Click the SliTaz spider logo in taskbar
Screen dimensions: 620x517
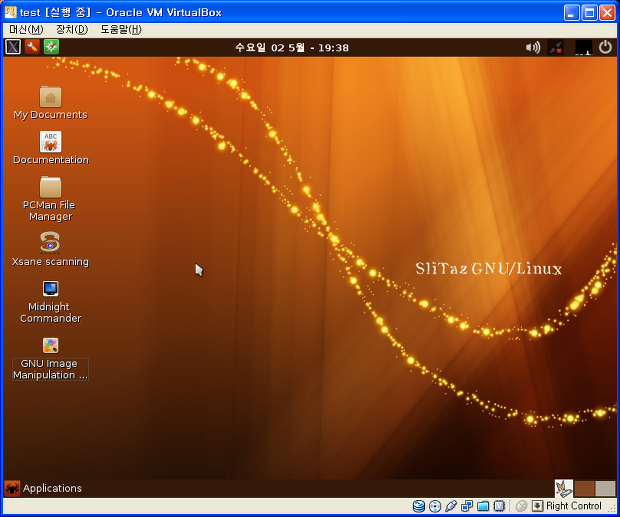click(x=12, y=489)
